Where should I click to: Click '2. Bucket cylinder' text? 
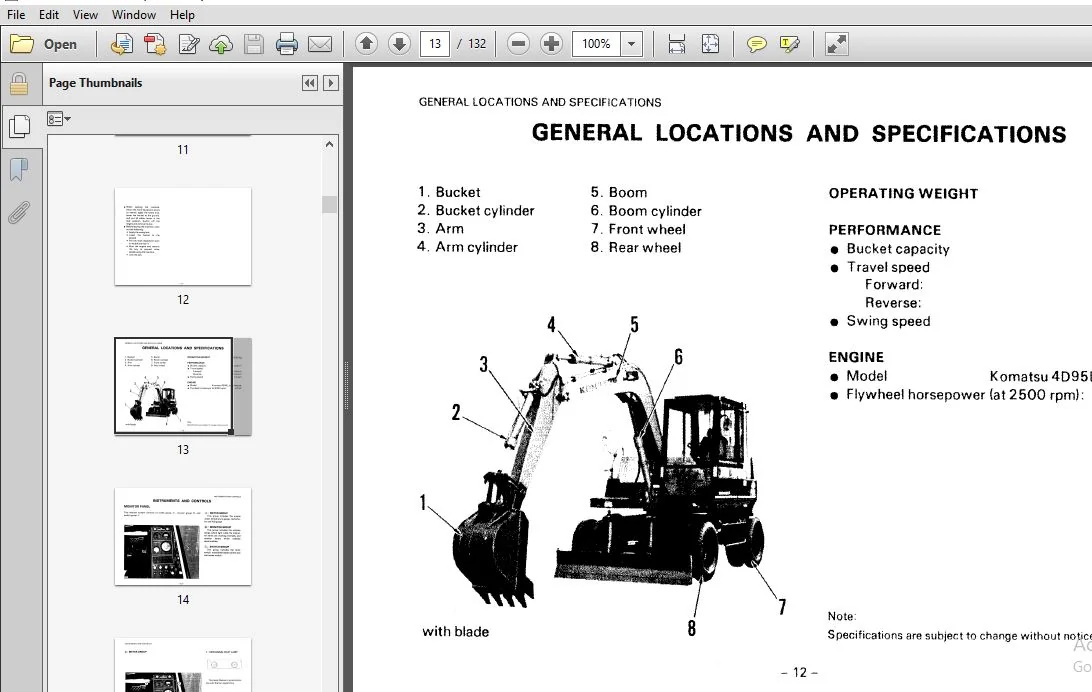tap(476, 210)
